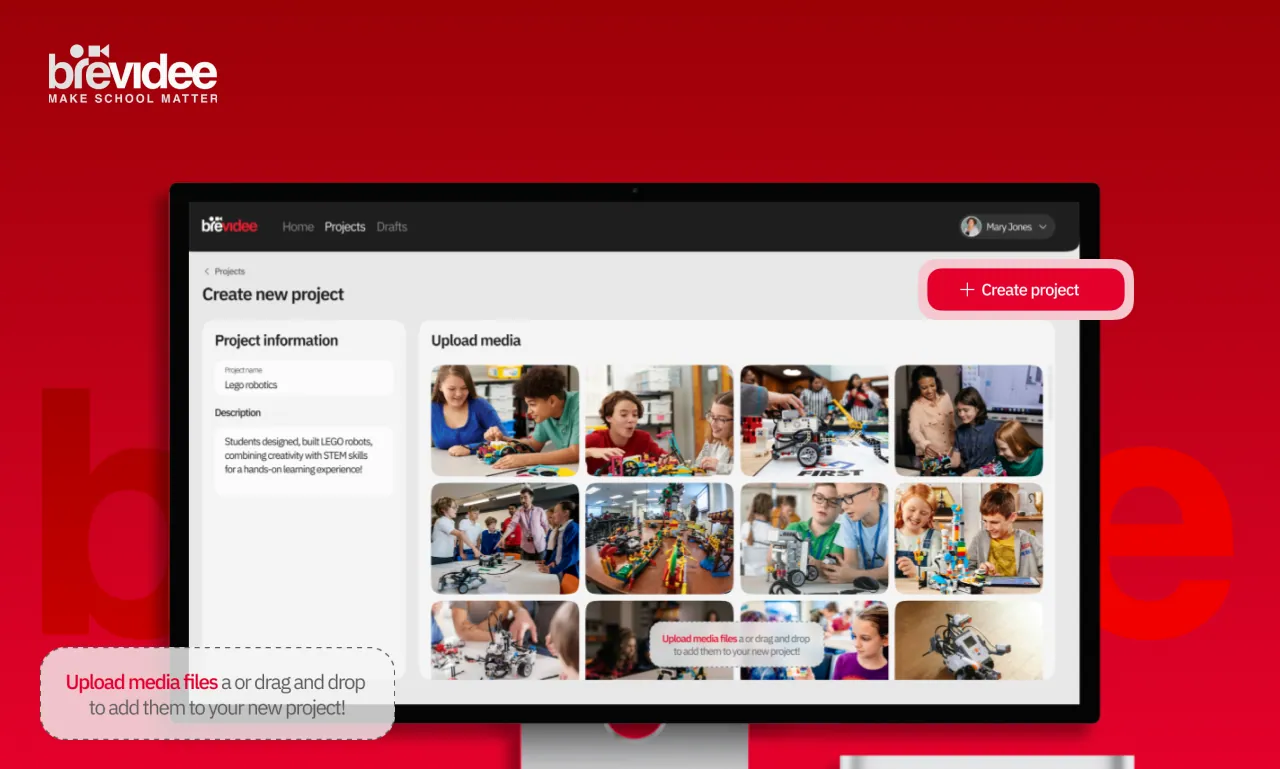
Task: Select thumbnail showing FIRST robotics competition table
Action: [814, 420]
